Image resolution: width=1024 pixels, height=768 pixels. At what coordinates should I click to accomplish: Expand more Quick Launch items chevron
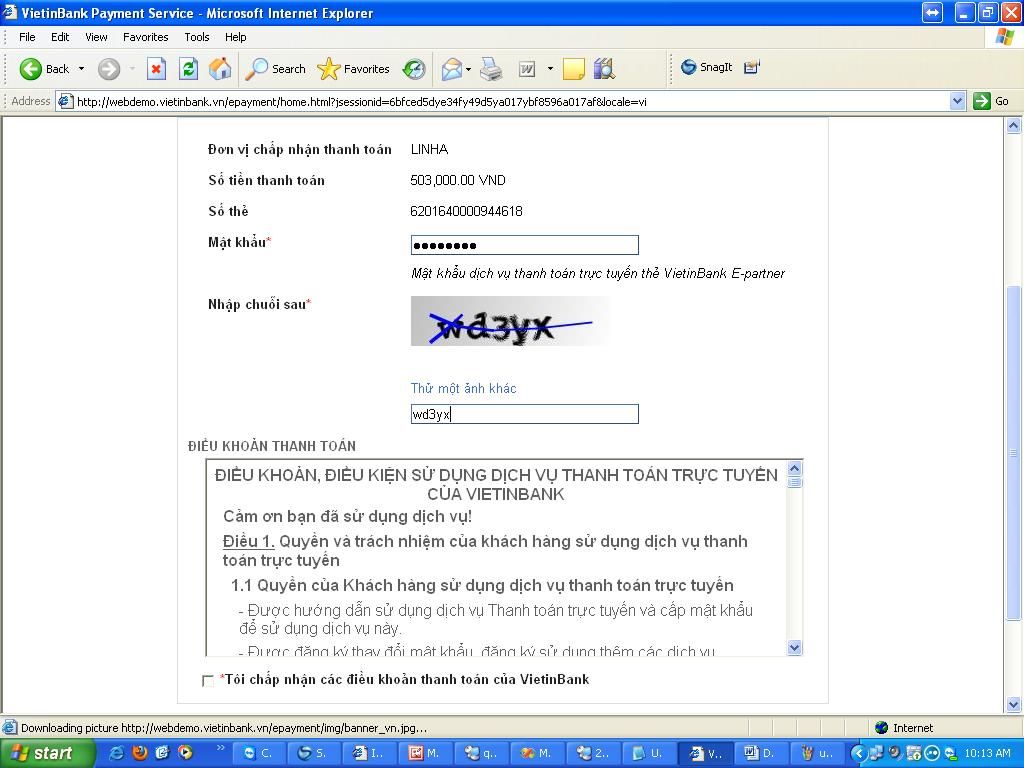coord(221,749)
